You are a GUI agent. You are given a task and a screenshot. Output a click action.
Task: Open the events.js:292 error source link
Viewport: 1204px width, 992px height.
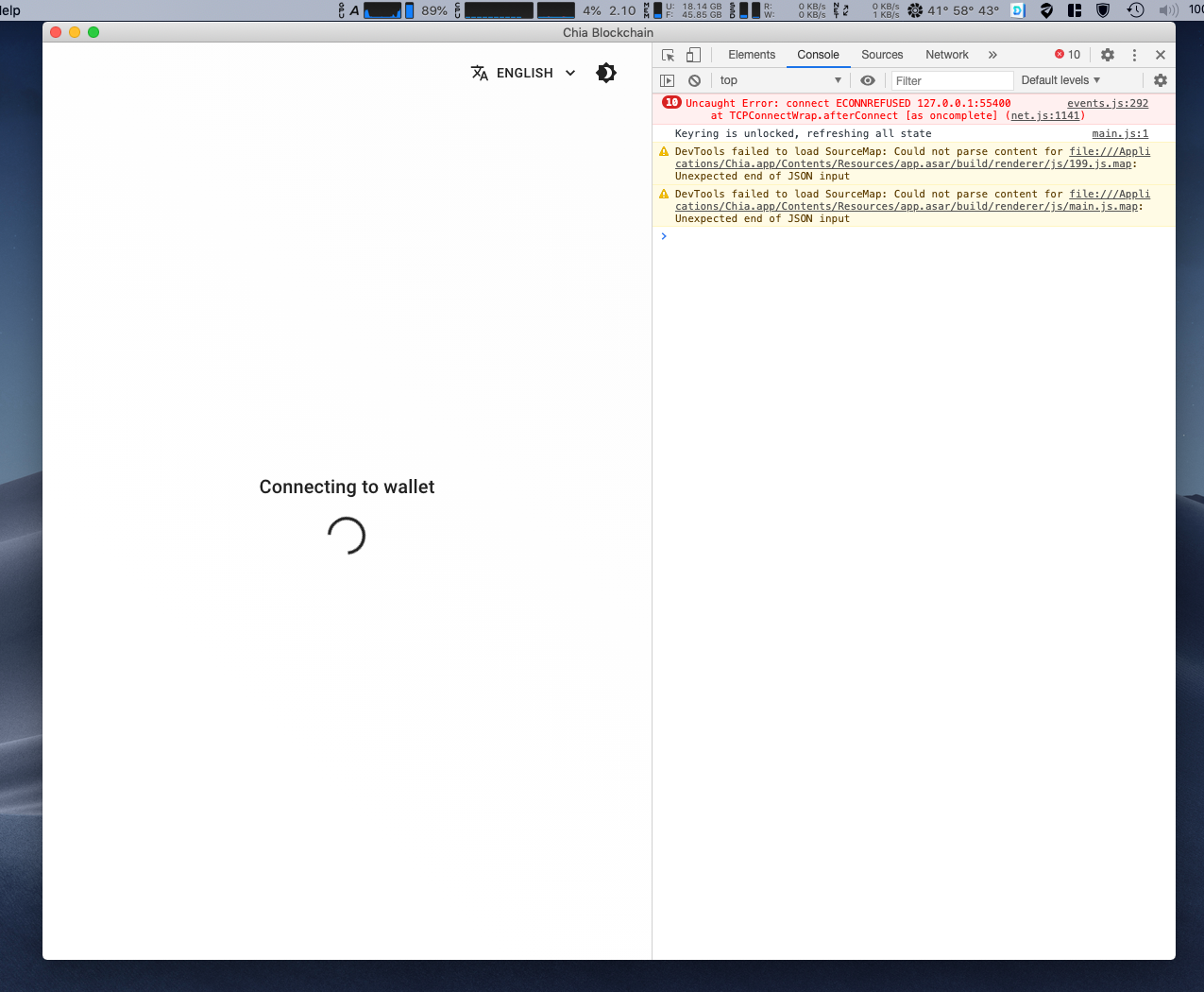[x=1108, y=103]
